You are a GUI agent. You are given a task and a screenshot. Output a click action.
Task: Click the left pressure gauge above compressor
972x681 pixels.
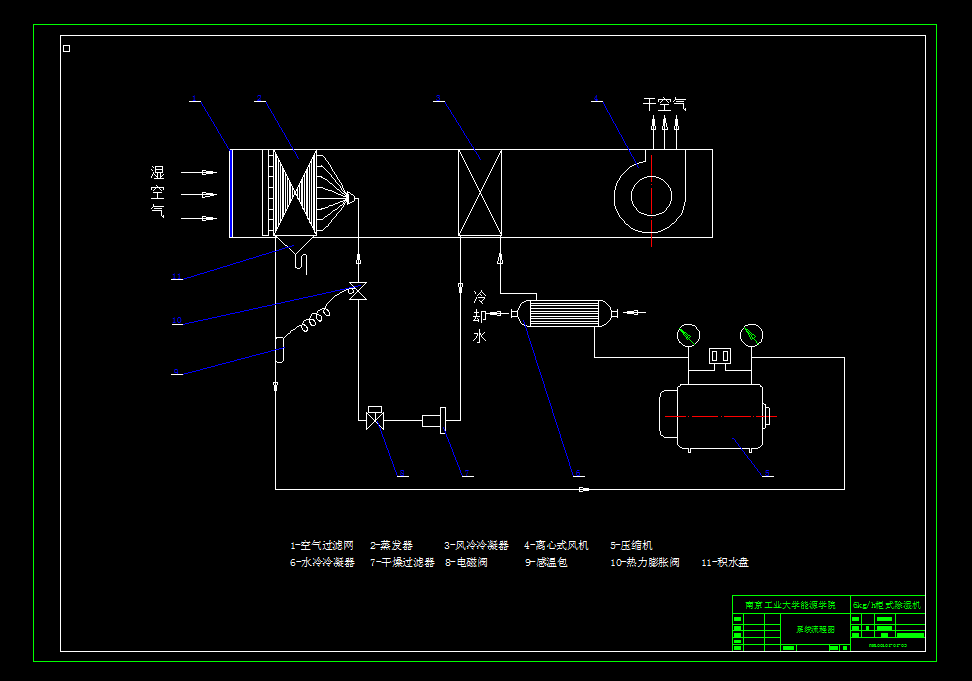(x=688, y=336)
